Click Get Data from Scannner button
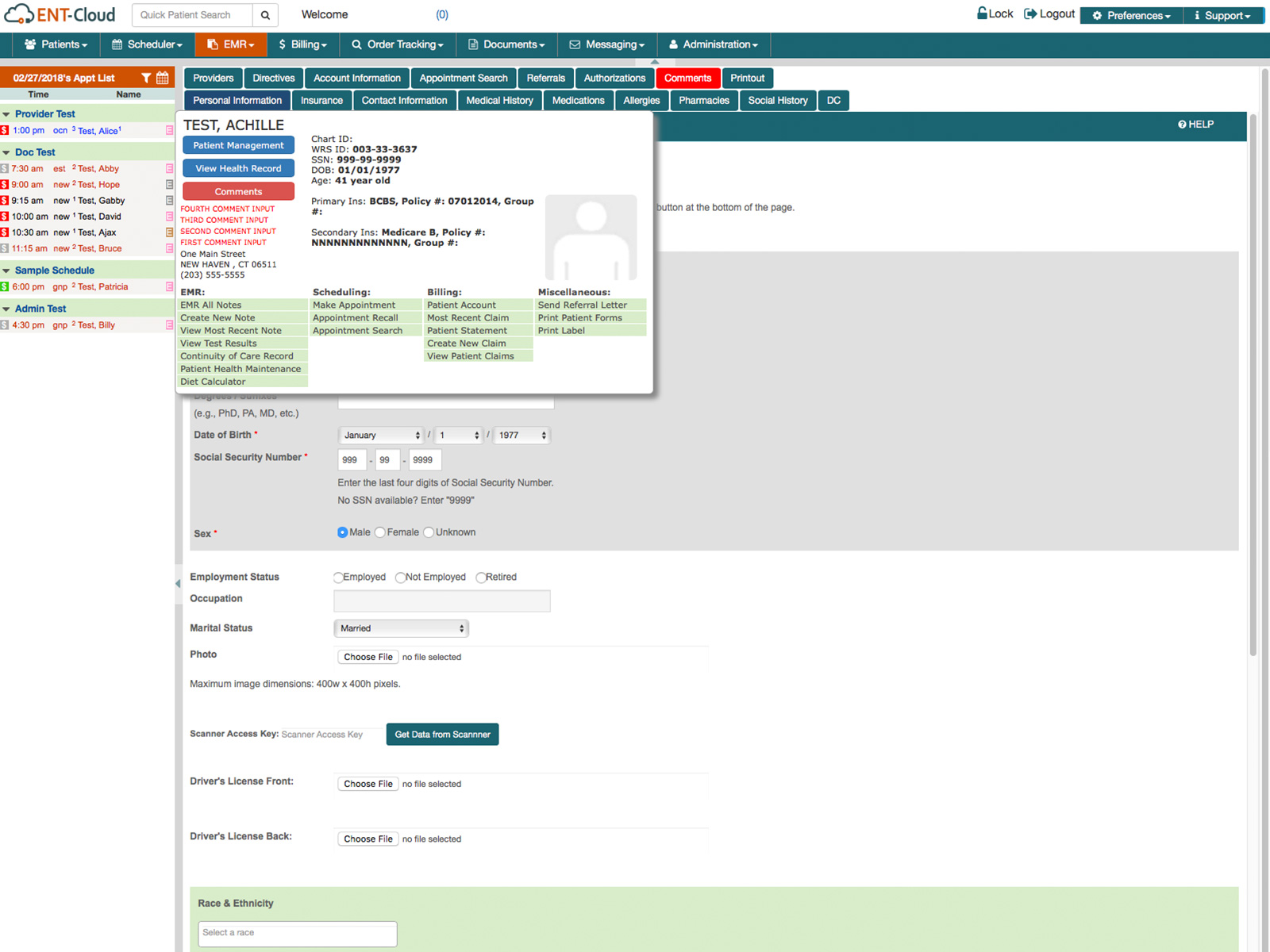 (442, 734)
